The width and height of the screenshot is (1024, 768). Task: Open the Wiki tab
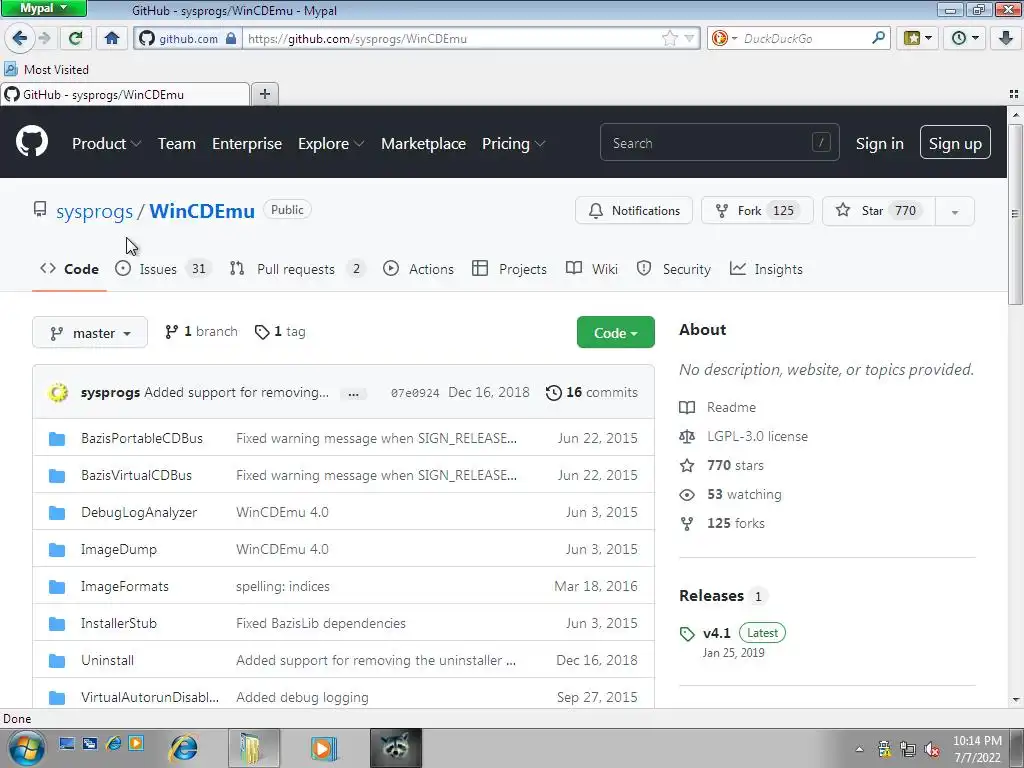592,269
